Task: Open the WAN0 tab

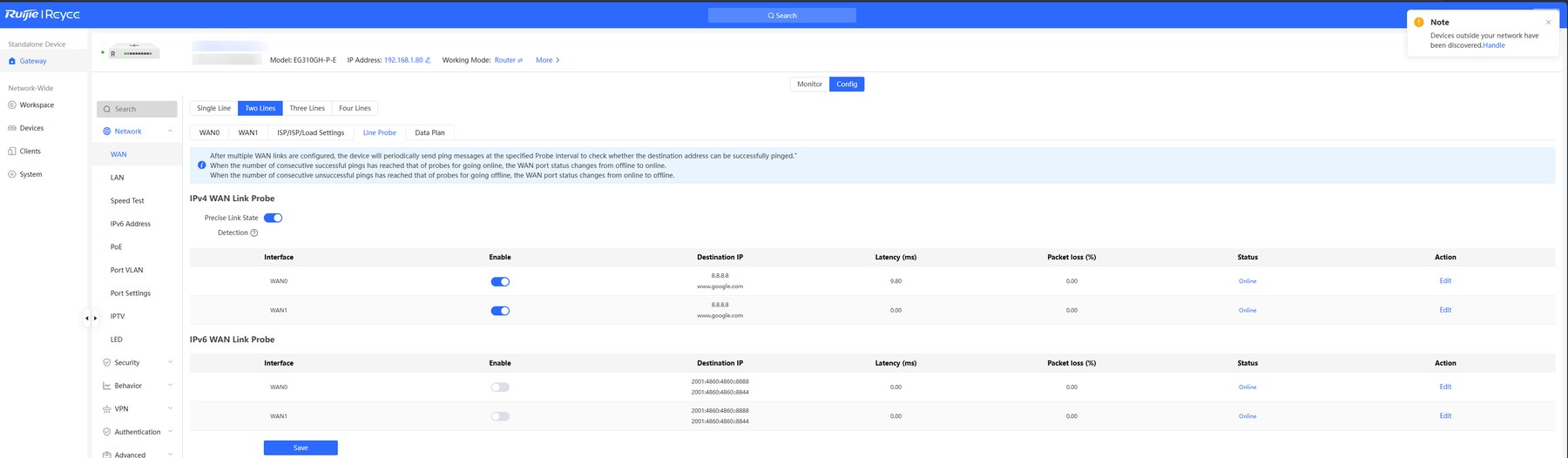Action: coord(209,132)
